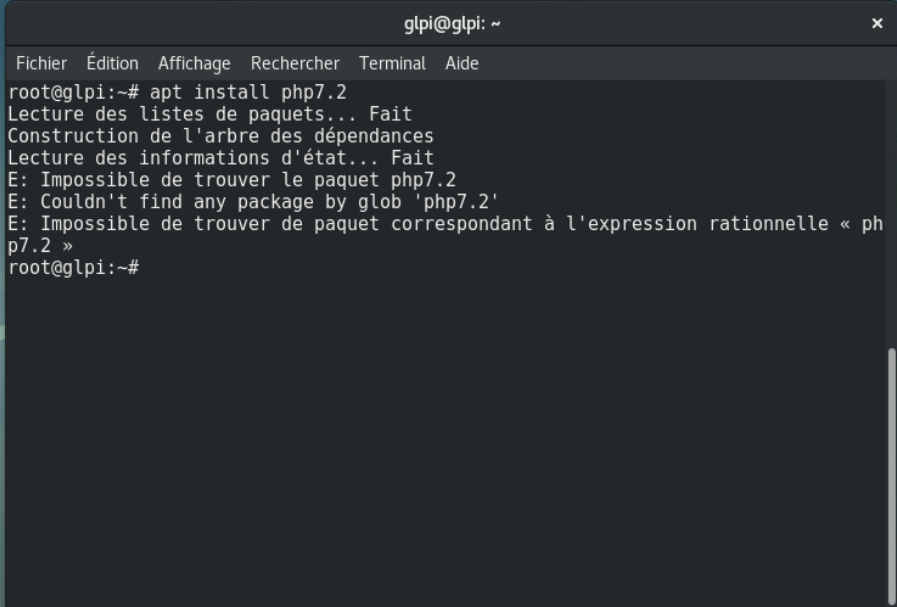Open the Affichage menu
Image resolution: width=897 pixels, height=607 pixels.
tap(194, 63)
